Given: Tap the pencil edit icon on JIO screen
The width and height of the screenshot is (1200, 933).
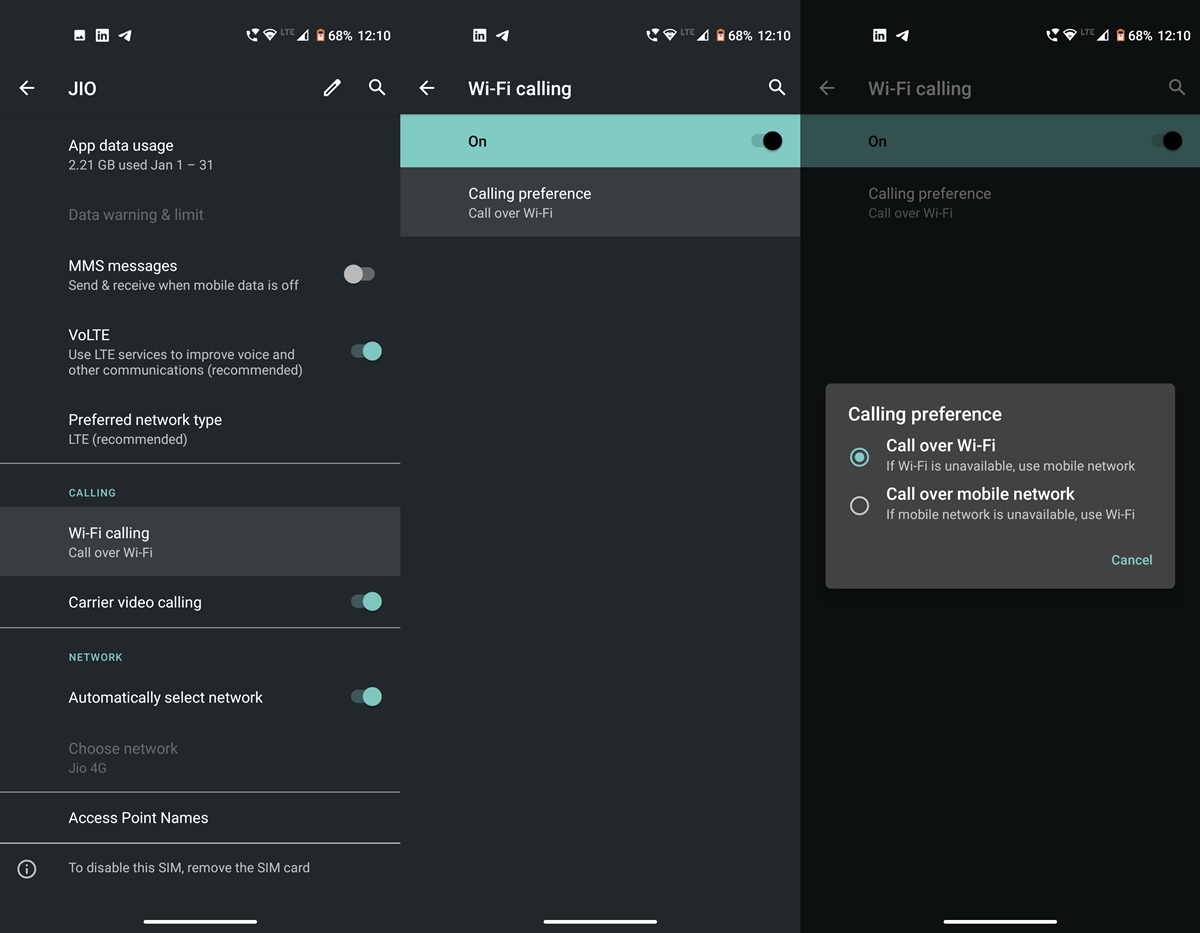Looking at the screenshot, I should click(332, 88).
